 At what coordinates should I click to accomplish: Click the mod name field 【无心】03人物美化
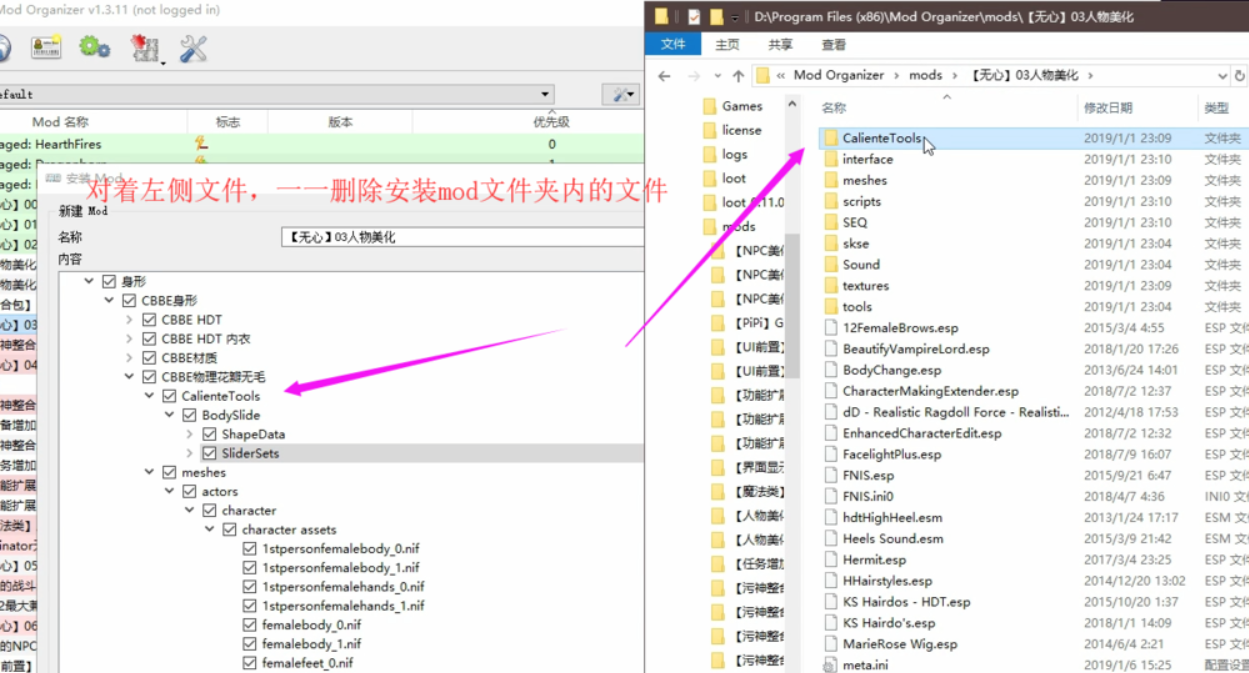coord(462,237)
